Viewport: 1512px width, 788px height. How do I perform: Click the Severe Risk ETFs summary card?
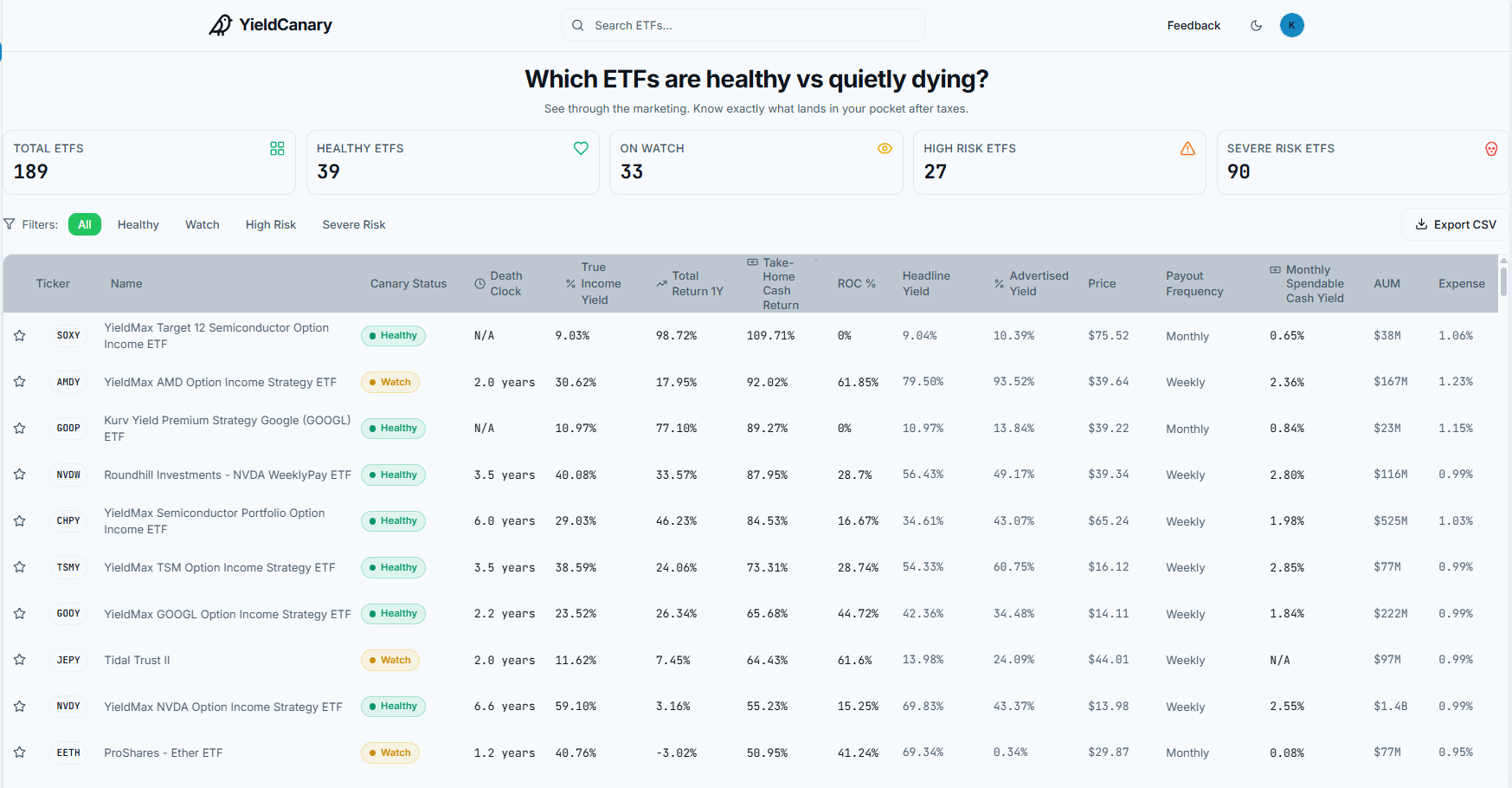point(1362,162)
